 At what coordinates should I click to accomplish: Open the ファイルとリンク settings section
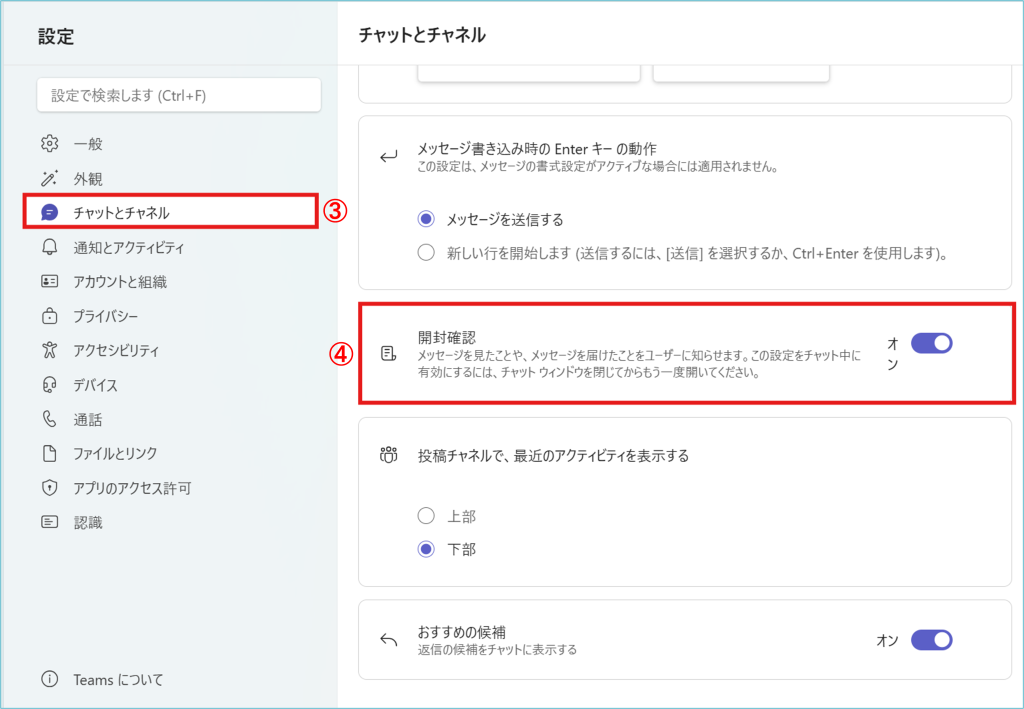(x=115, y=454)
